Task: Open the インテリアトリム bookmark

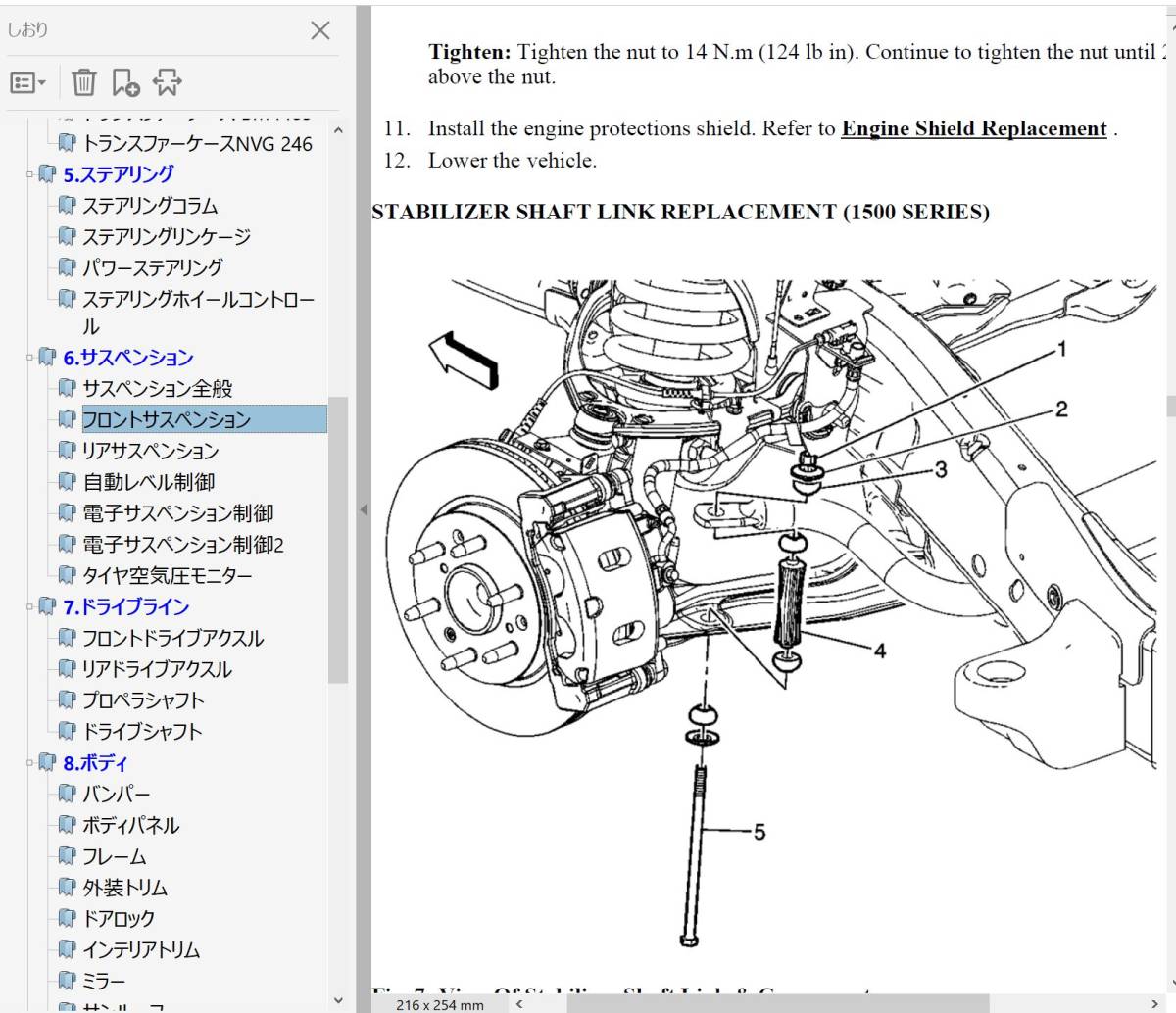Action: click(141, 950)
